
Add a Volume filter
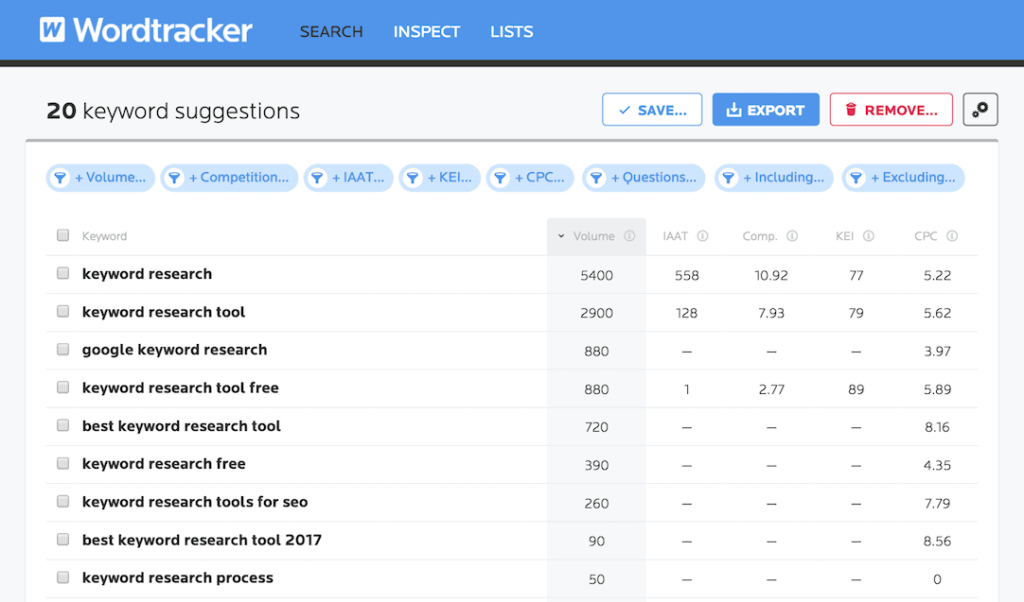(100, 178)
